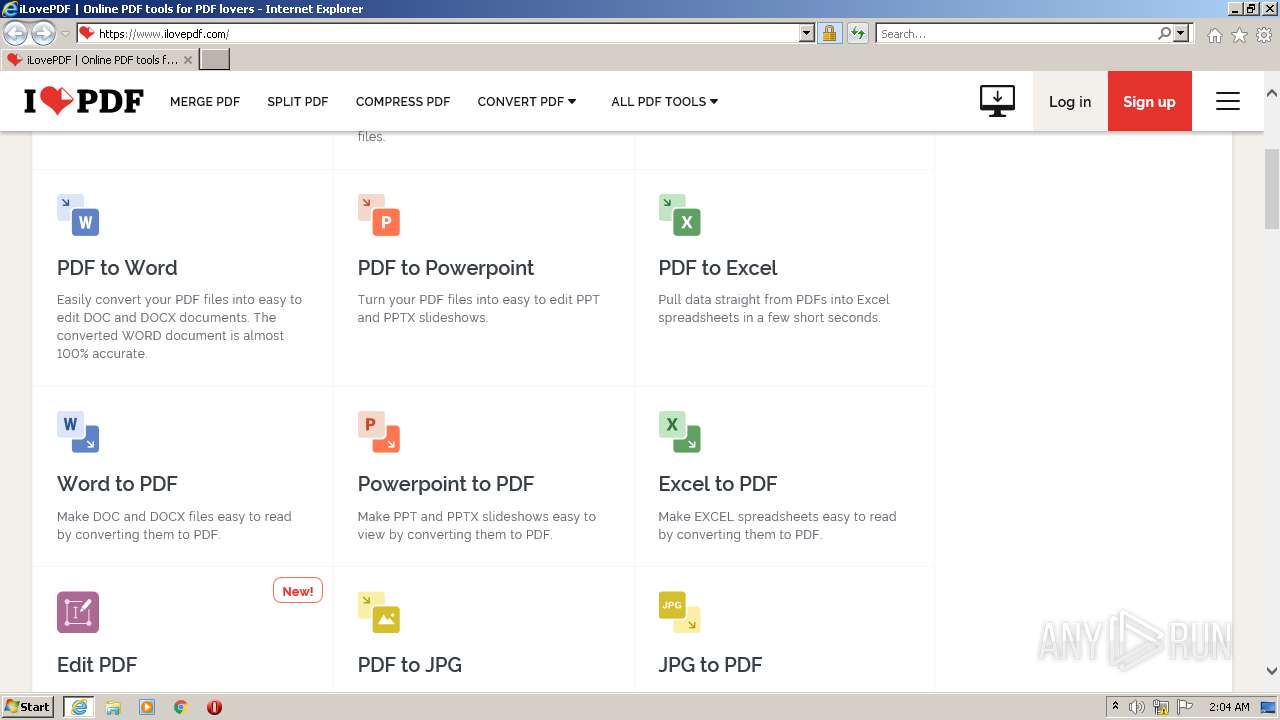Screen dimensions: 1280x720
Task: Click the scrollbar down arrow
Action: click(1272, 671)
